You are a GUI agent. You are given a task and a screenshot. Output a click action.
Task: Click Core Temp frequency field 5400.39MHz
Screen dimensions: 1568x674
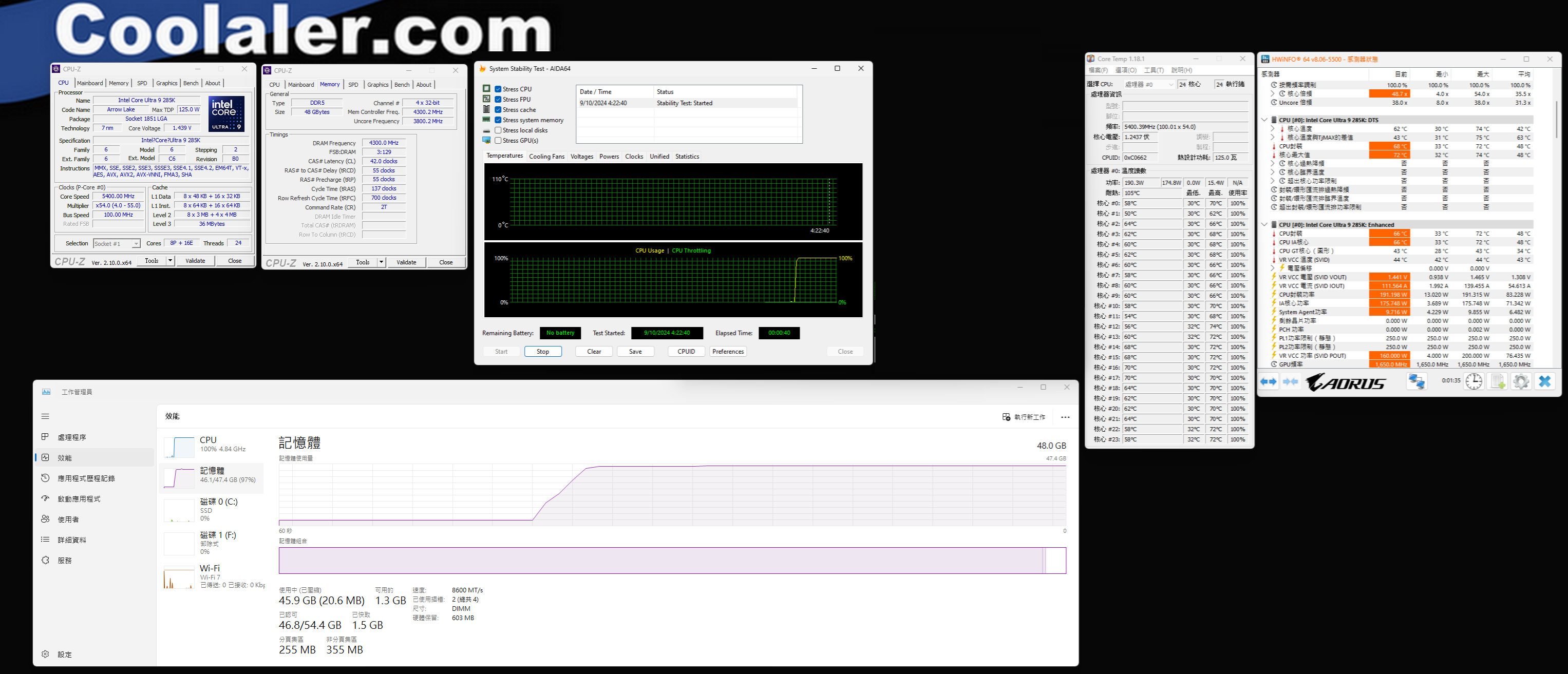pyautogui.click(x=1184, y=126)
